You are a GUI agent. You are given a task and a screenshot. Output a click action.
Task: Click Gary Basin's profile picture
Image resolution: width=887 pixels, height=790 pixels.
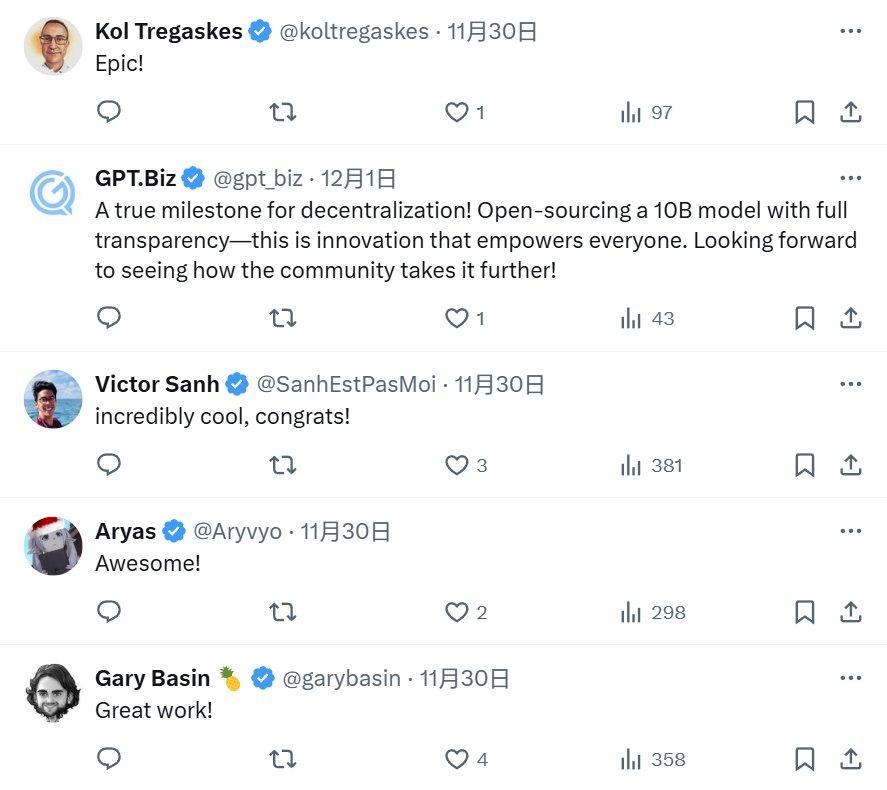[x=53, y=693]
